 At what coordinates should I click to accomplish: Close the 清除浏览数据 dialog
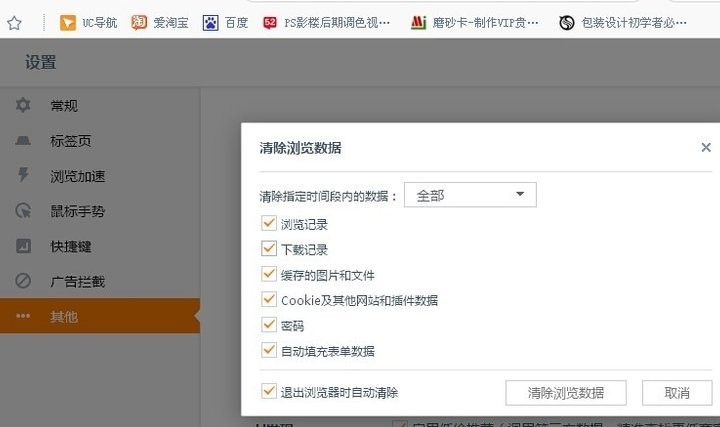pyautogui.click(x=706, y=147)
